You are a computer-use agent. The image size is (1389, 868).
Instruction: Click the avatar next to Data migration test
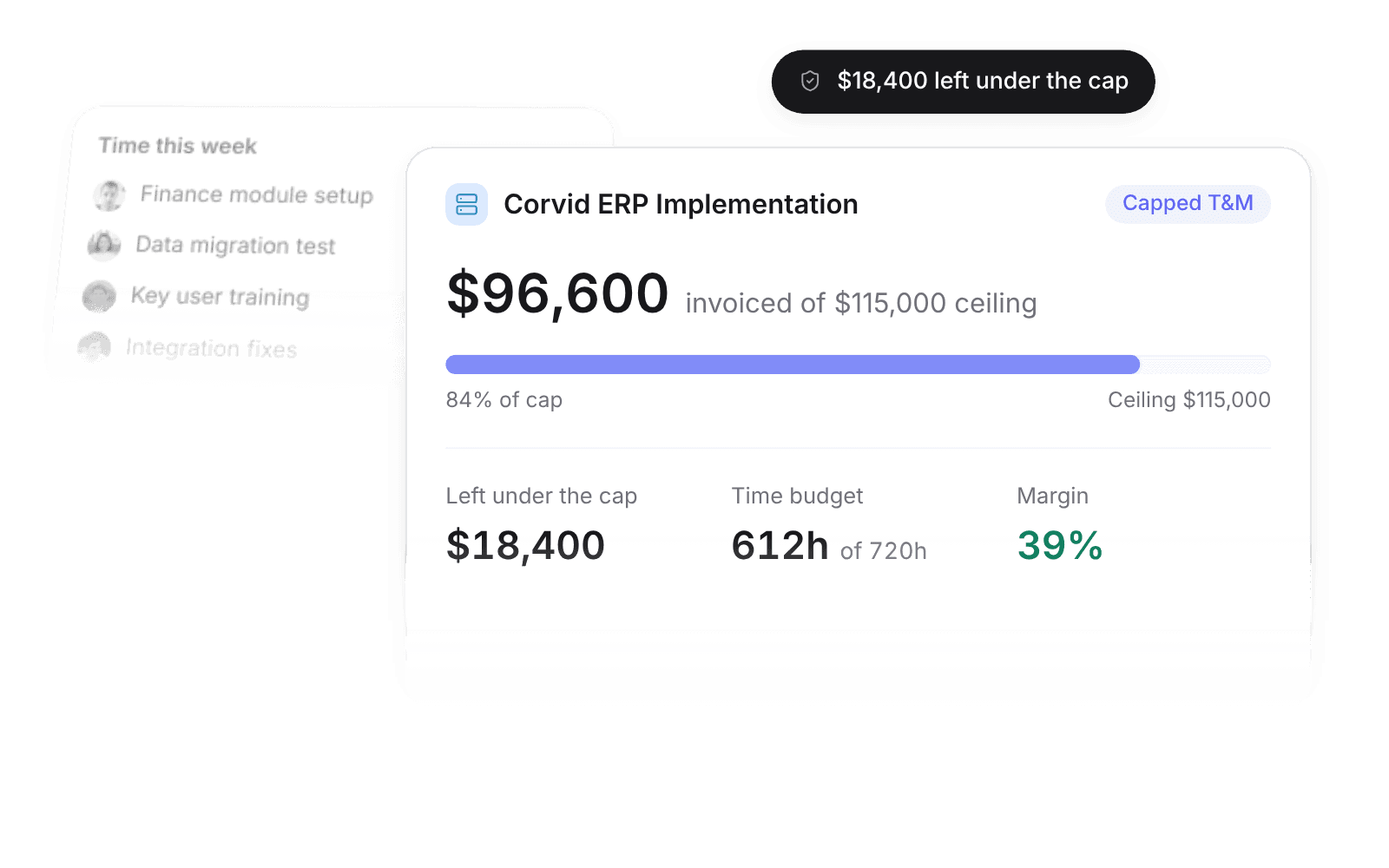pos(104,246)
